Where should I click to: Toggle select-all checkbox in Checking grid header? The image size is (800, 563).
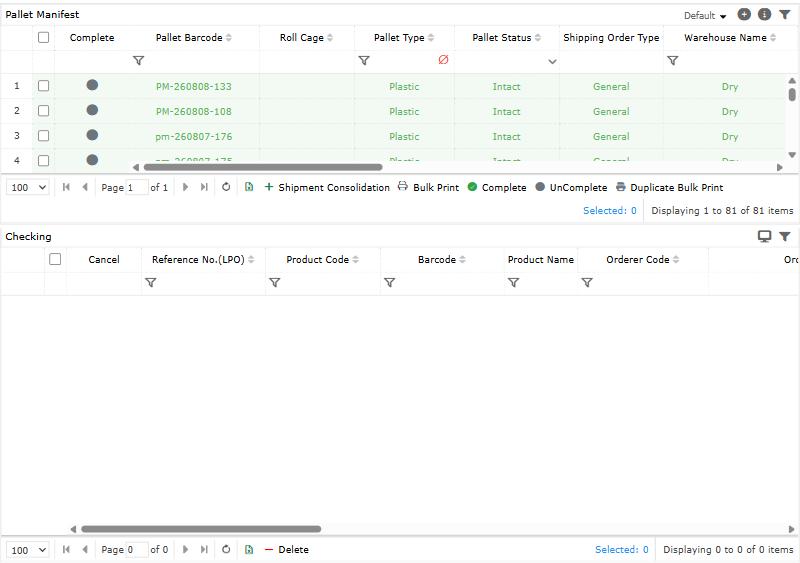coord(55,259)
